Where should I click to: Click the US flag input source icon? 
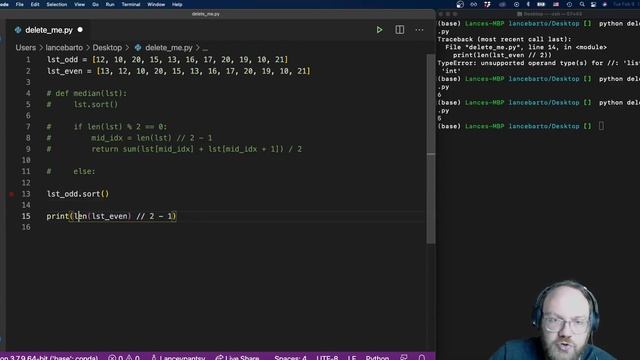click(x=556, y=4)
